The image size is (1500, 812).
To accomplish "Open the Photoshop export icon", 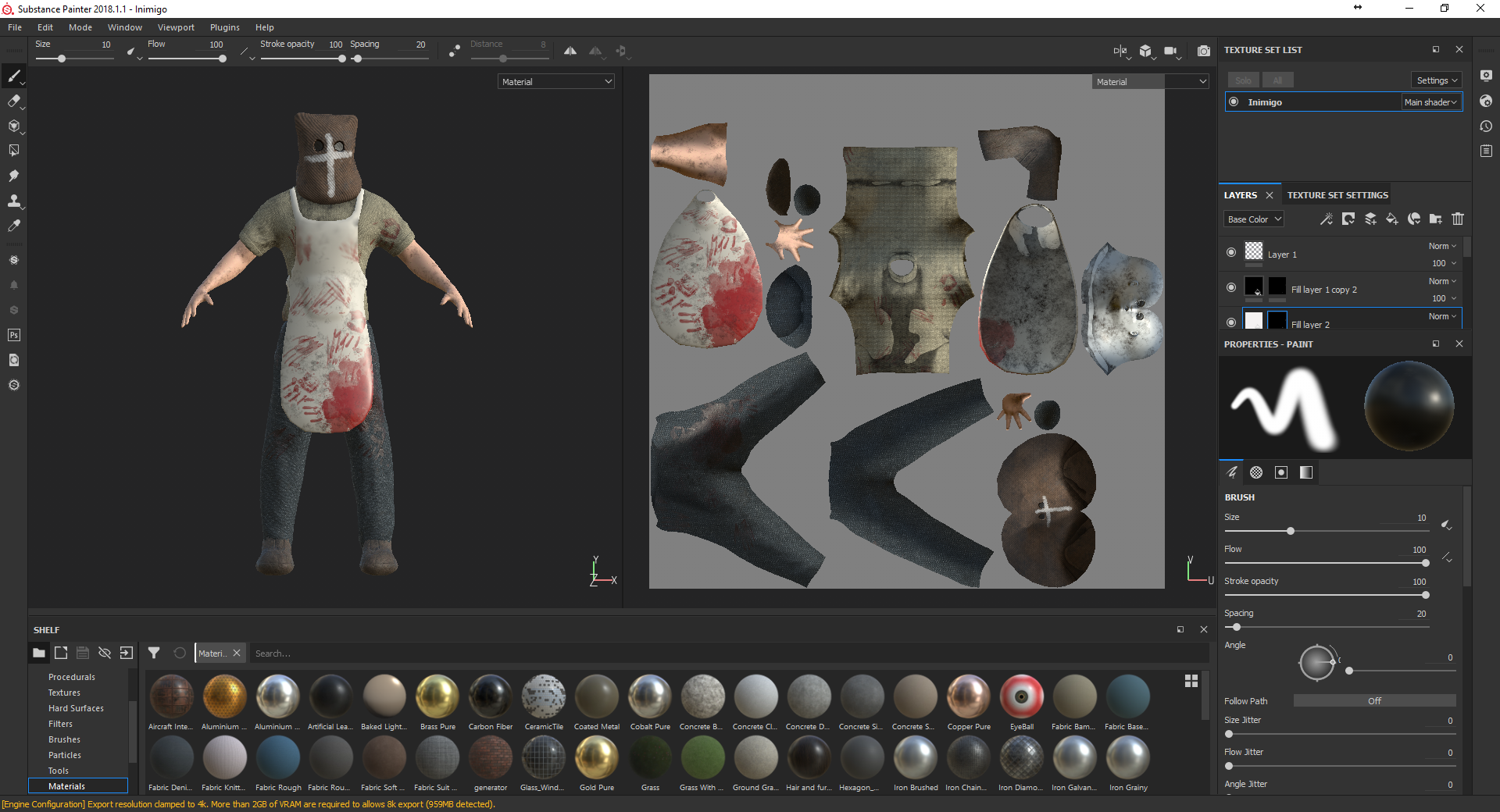I will (14, 335).
